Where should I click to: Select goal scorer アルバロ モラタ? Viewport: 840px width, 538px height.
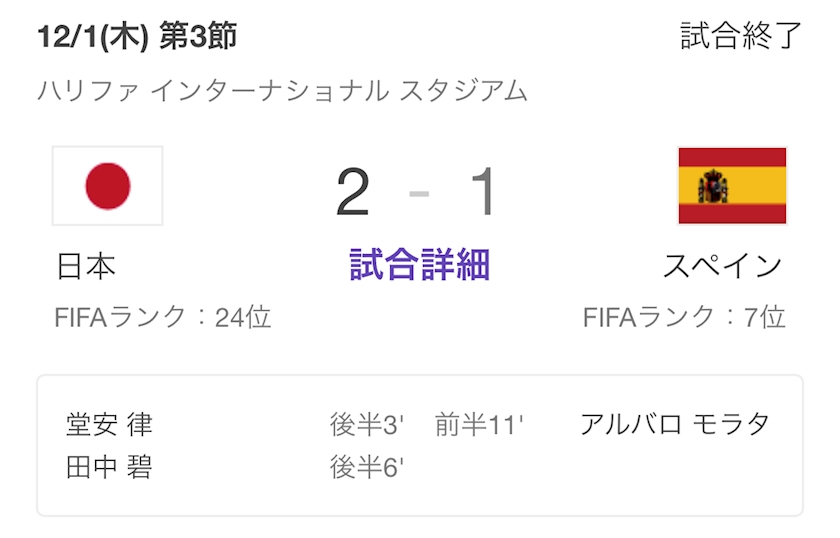tap(675, 424)
